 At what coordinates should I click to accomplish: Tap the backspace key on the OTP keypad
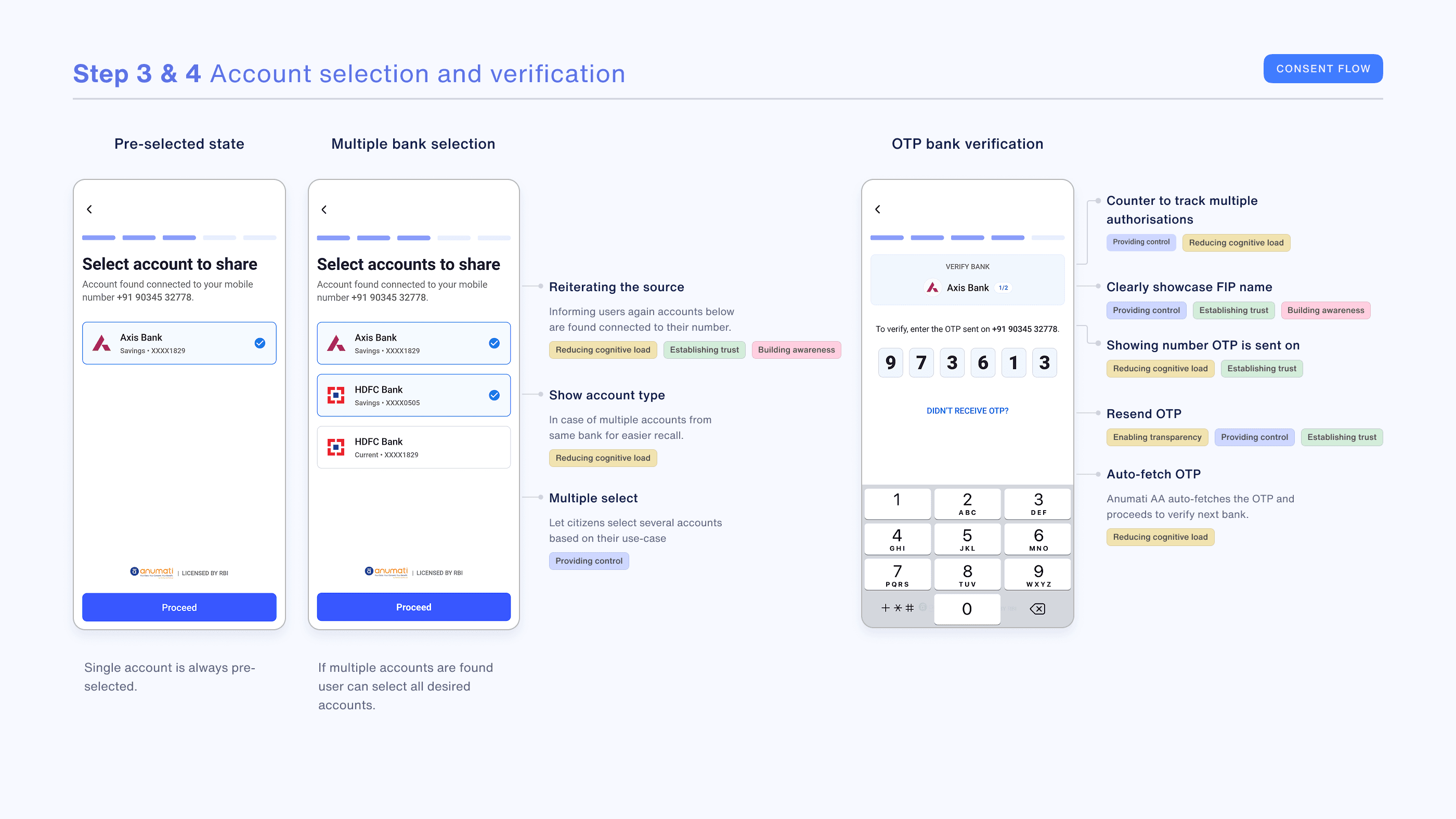coord(1037,609)
